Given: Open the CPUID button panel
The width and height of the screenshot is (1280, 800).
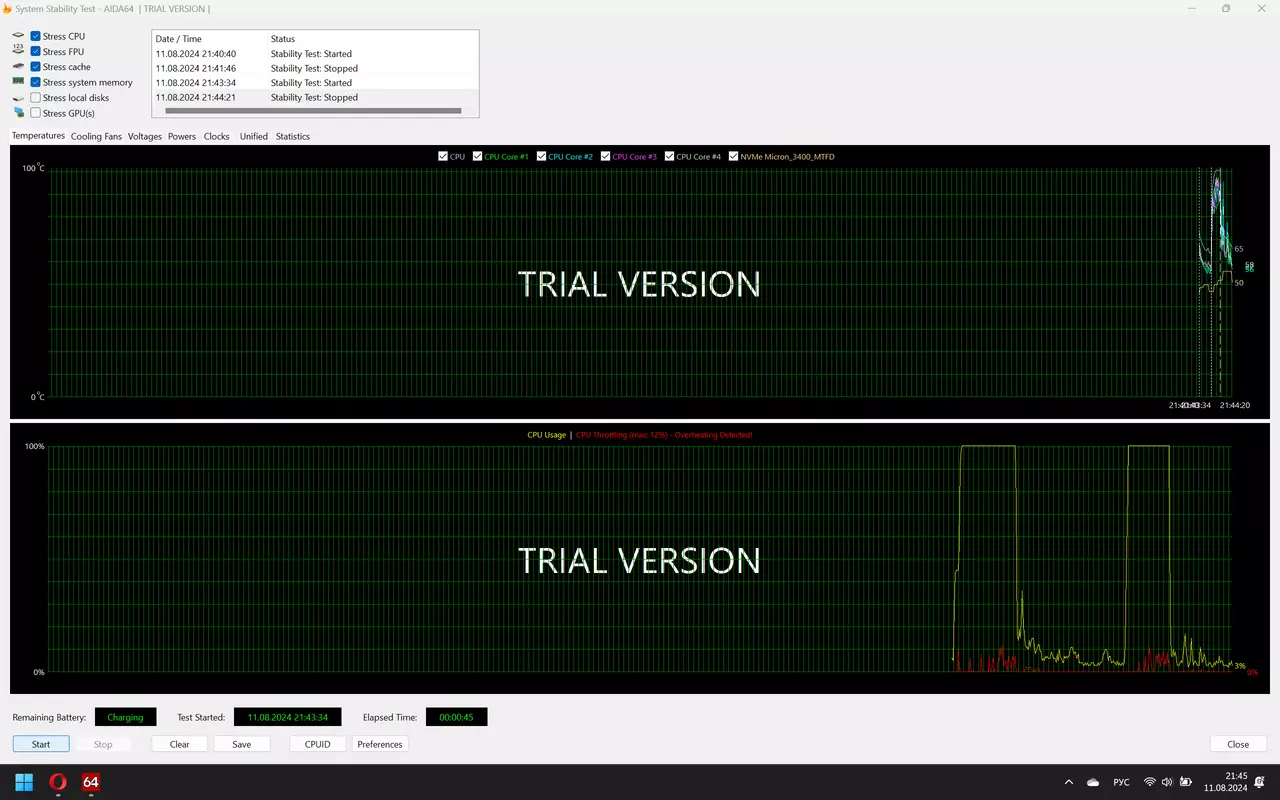Looking at the screenshot, I should click(317, 744).
